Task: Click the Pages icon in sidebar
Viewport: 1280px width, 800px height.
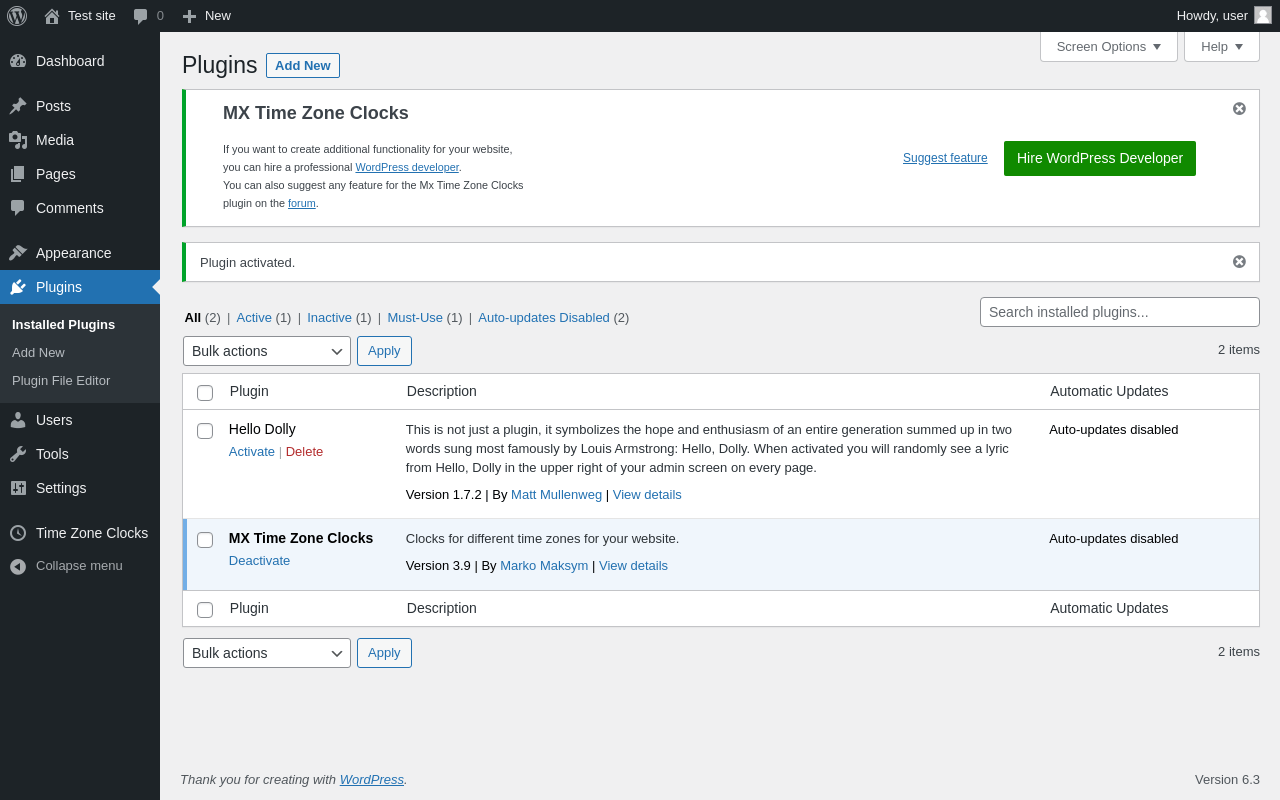Action: 18,174
